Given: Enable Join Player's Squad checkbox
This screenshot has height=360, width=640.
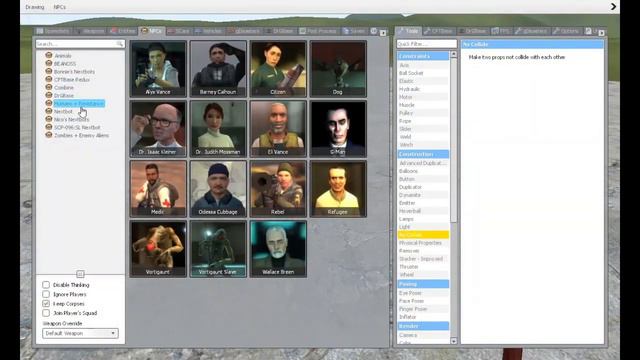Looking at the screenshot, I should click(x=46, y=313).
